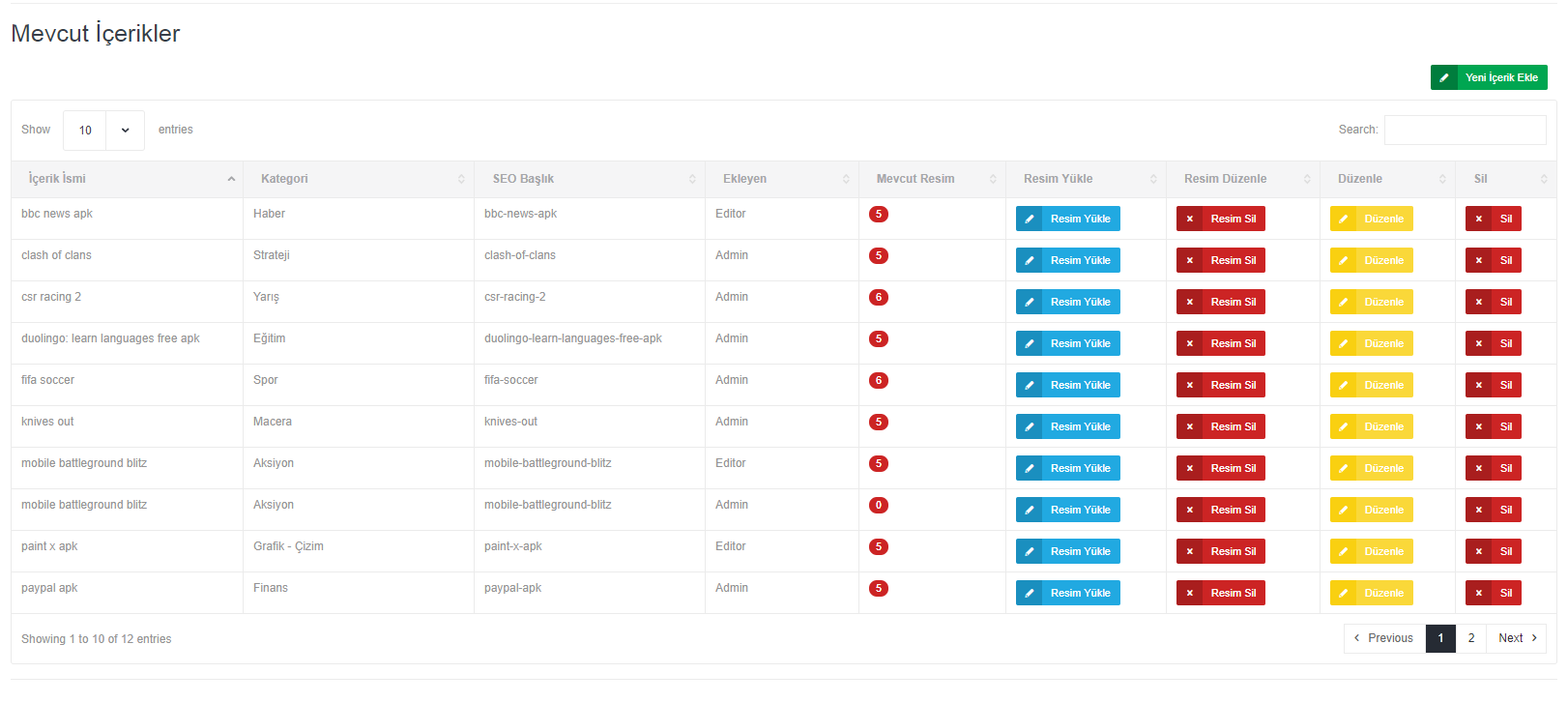The width and height of the screenshot is (1568, 703).
Task: Click Resim Yükle for clash of clans
Action: click(x=1068, y=260)
